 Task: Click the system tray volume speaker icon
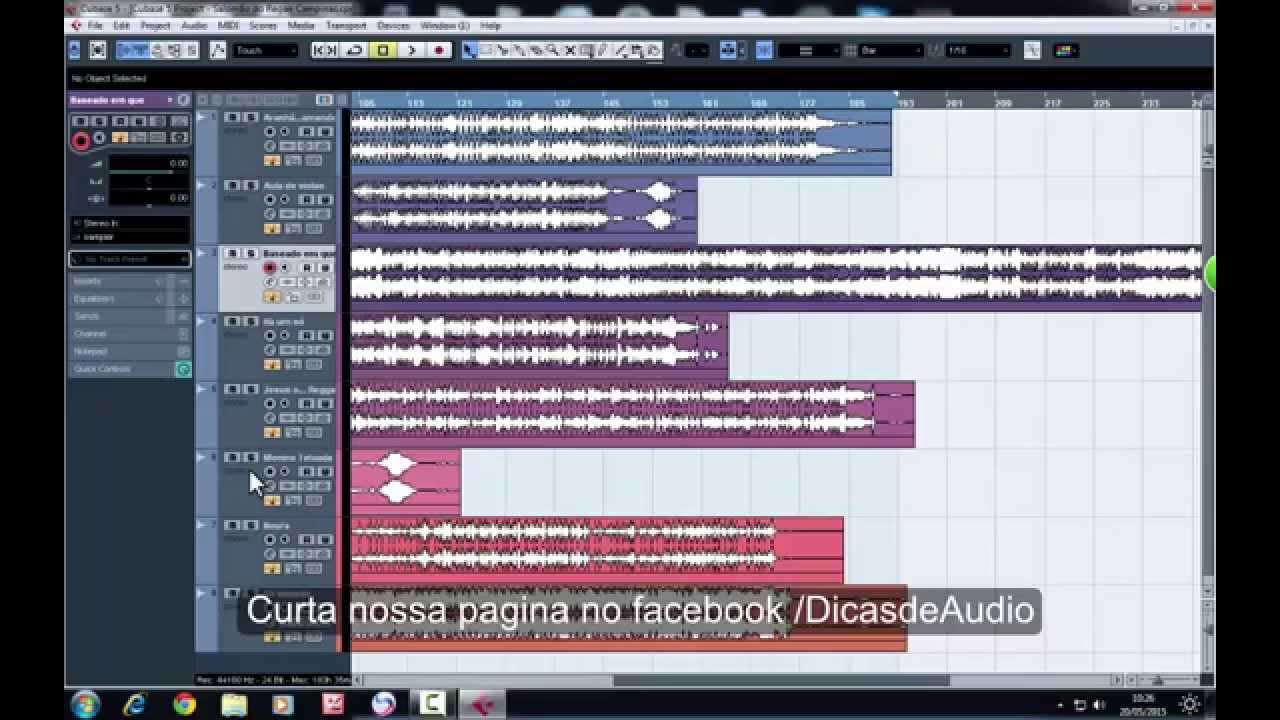click(x=1099, y=705)
